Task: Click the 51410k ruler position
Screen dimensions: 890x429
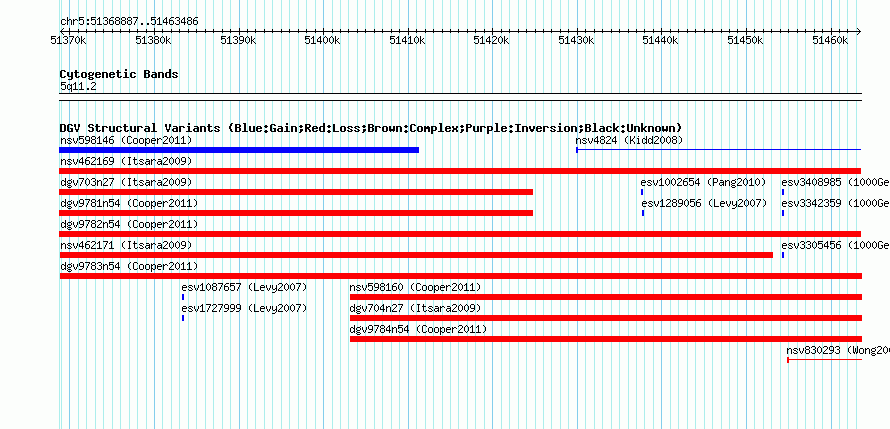Action: pyautogui.click(x=407, y=40)
